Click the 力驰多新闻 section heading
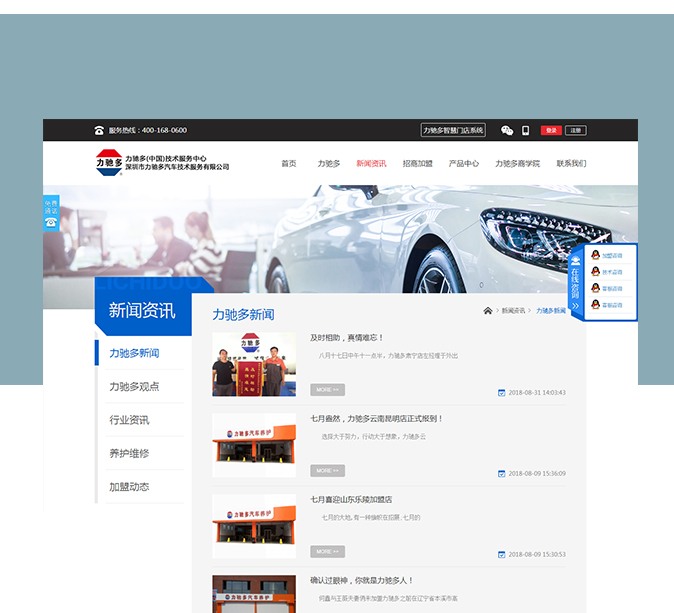 [x=243, y=315]
